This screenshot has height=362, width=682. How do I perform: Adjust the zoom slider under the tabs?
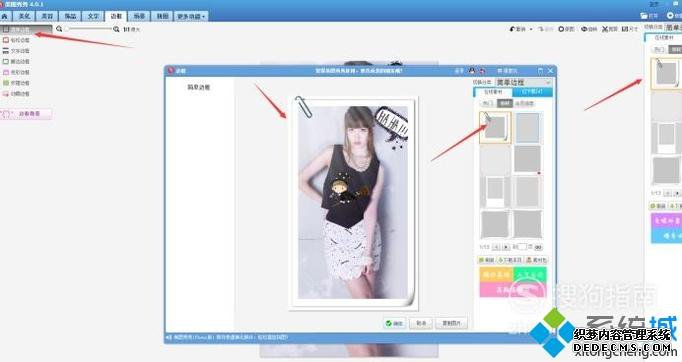(x=88, y=29)
